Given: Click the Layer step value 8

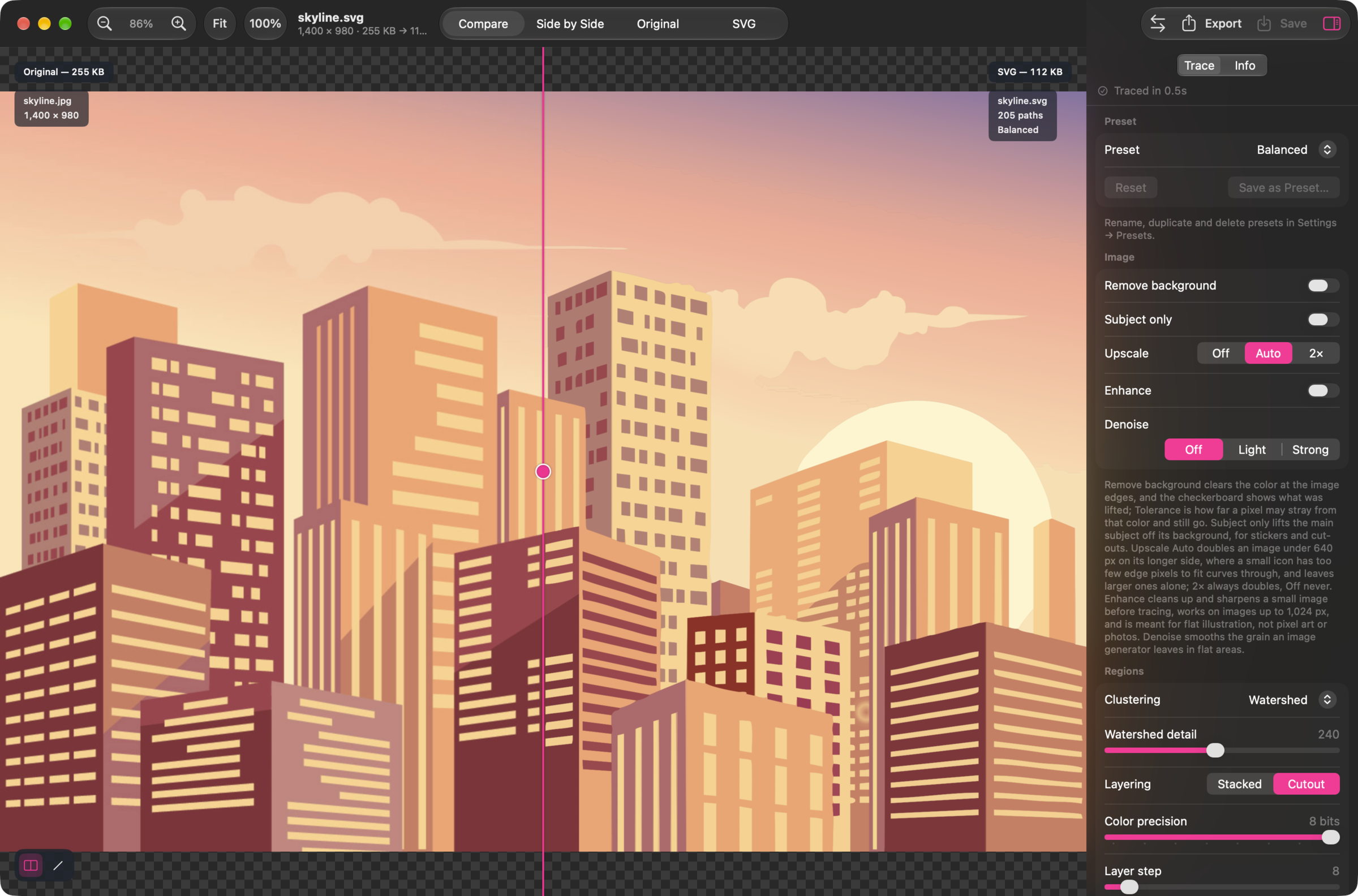Looking at the screenshot, I should pos(1335,871).
